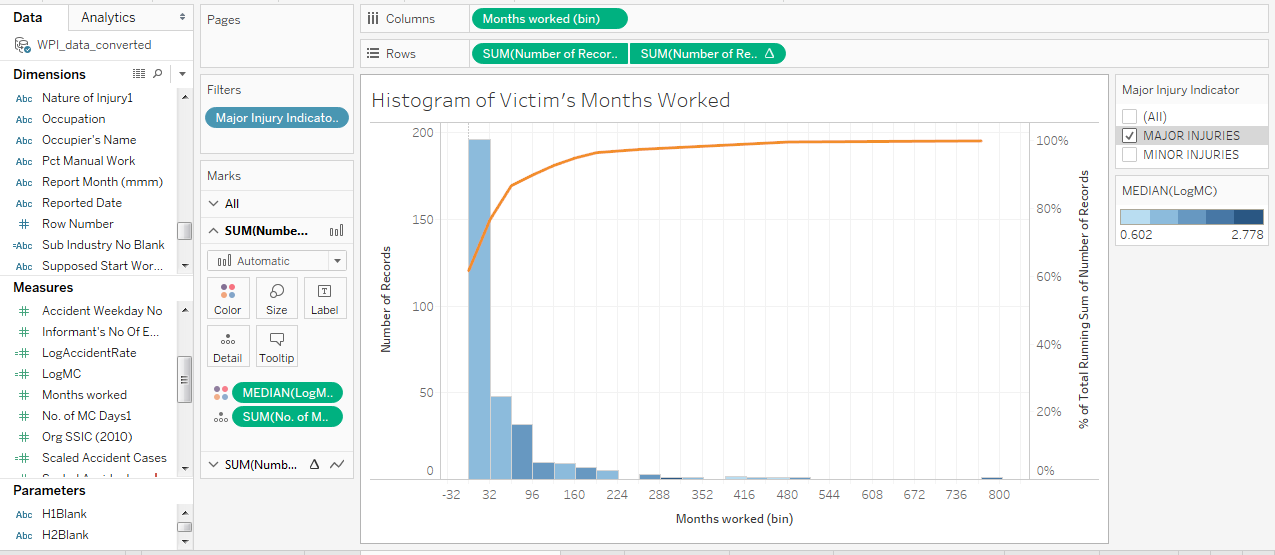Open the Tooltip marks card button

(277, 346)
